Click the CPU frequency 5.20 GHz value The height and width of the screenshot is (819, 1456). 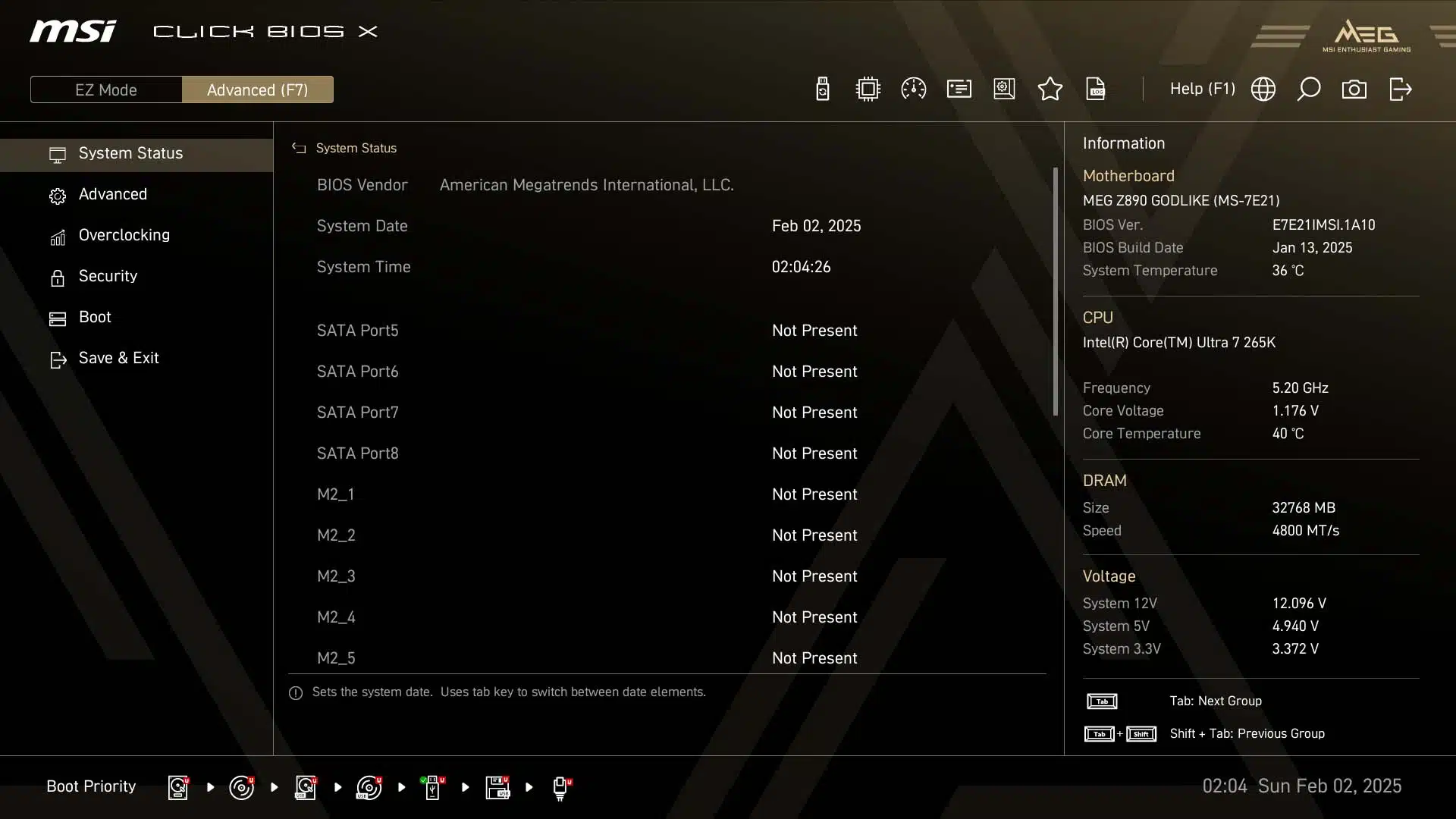pos(1300,388)
